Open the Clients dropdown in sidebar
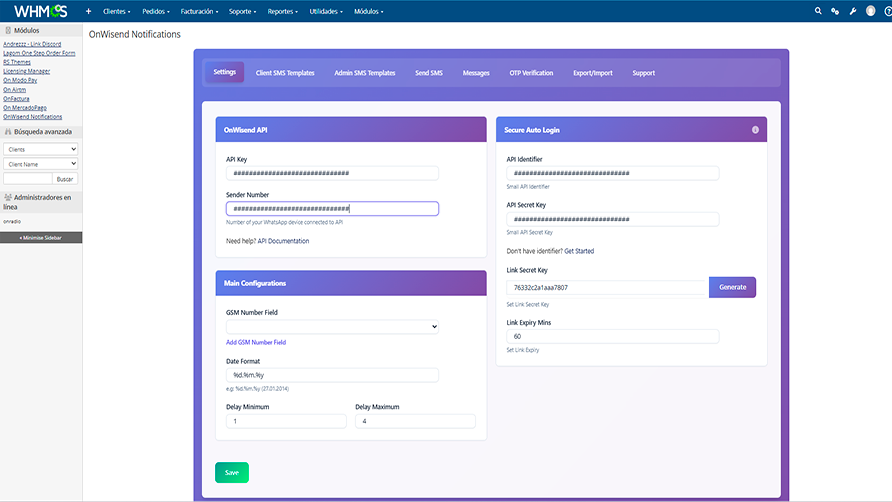This screenshot has width=892, height=502. [x=41, y=149]
